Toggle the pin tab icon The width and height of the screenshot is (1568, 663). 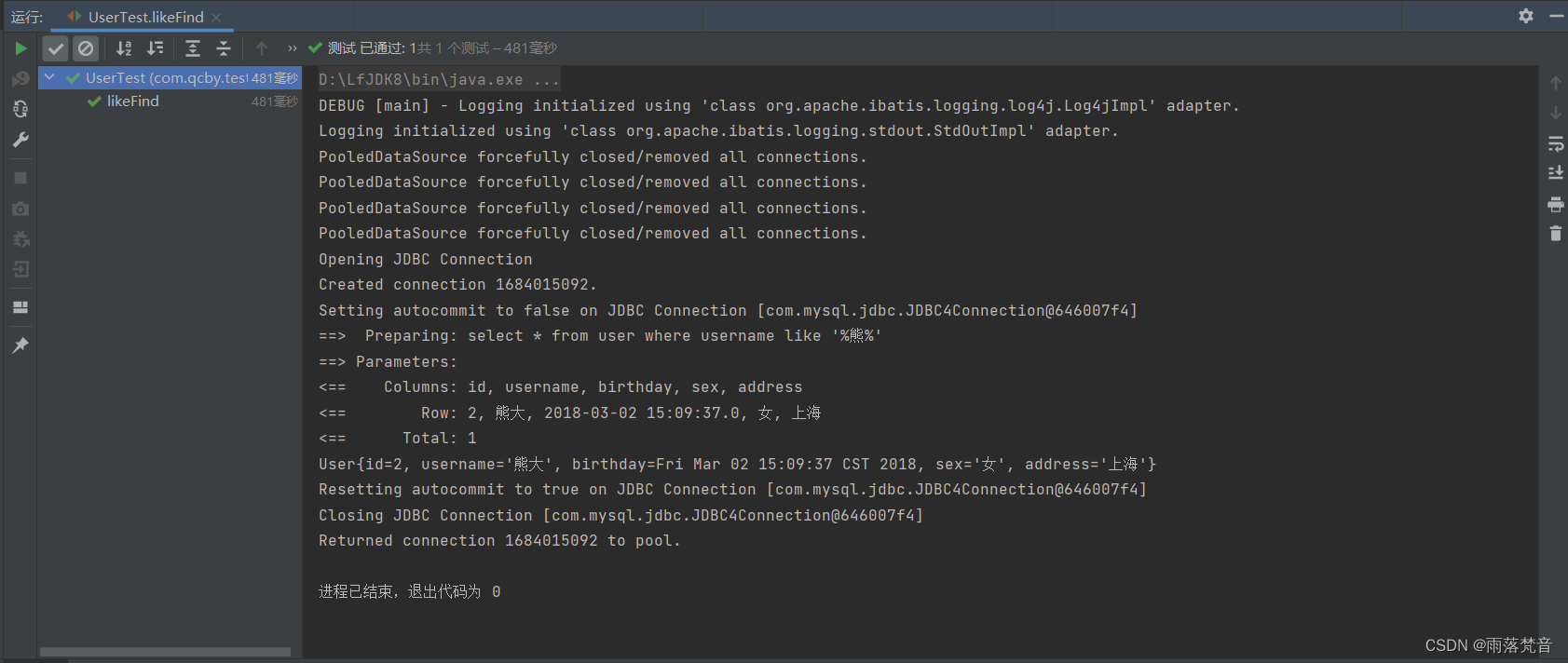click(20, 345)
